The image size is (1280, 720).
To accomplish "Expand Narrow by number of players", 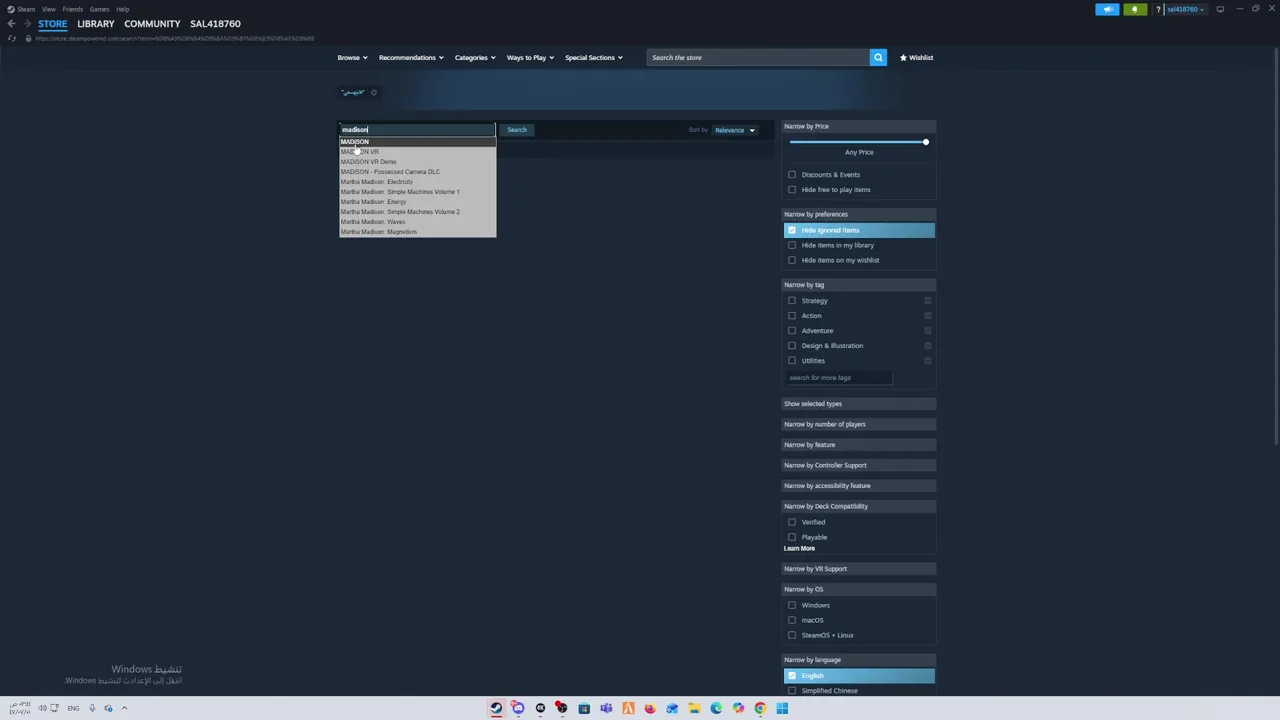I will [859, 424].
